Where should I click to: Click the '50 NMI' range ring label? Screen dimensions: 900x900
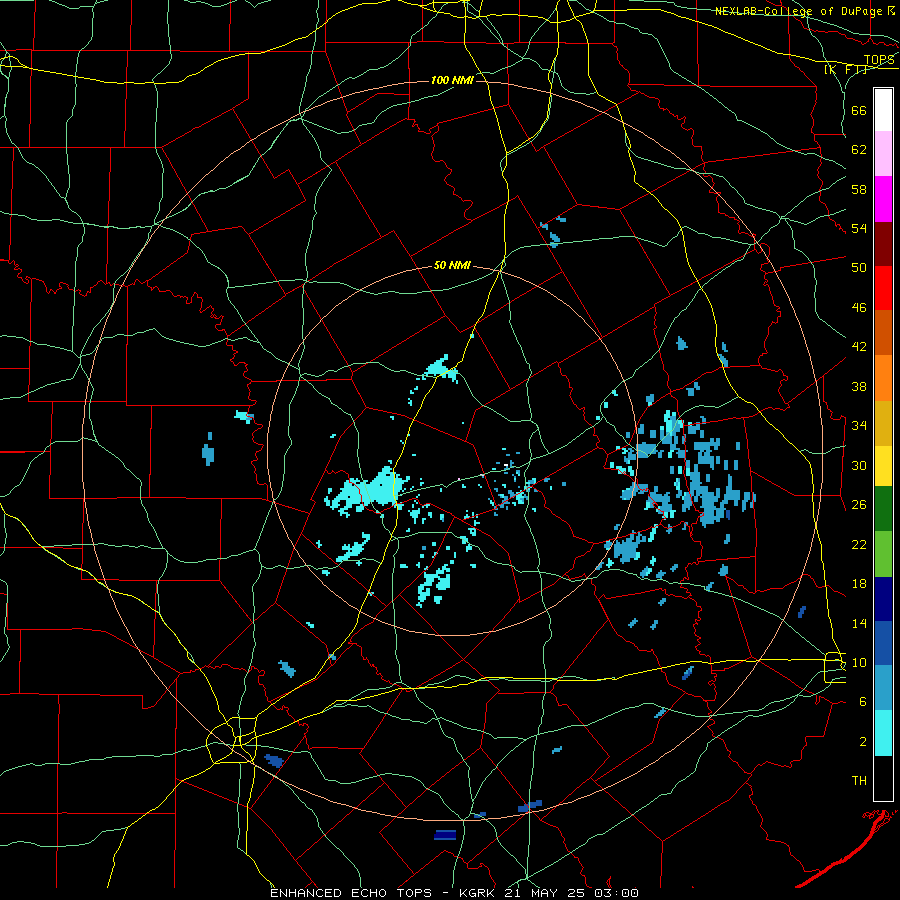452,265
